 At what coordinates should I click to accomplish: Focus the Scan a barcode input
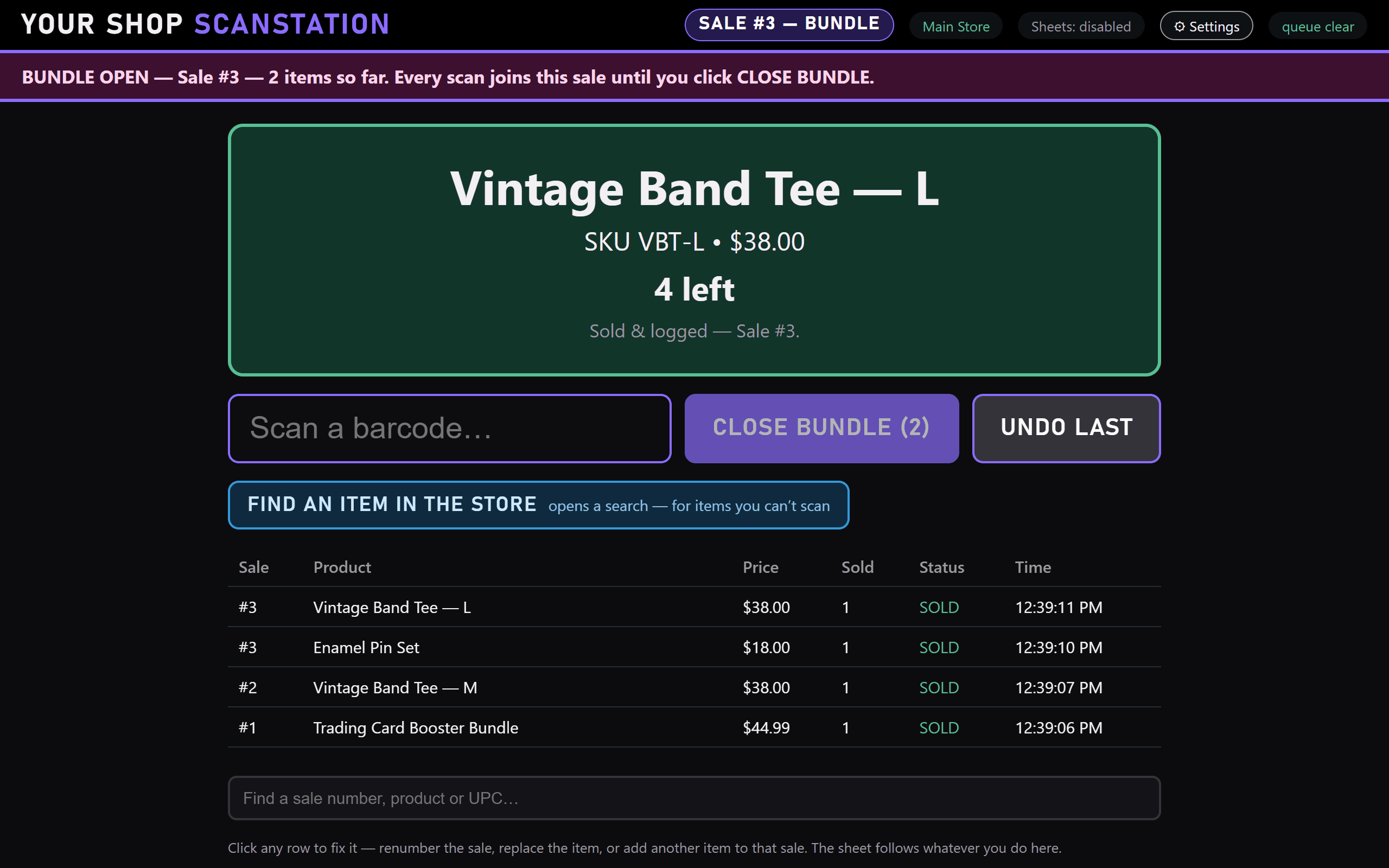(449, 428)
